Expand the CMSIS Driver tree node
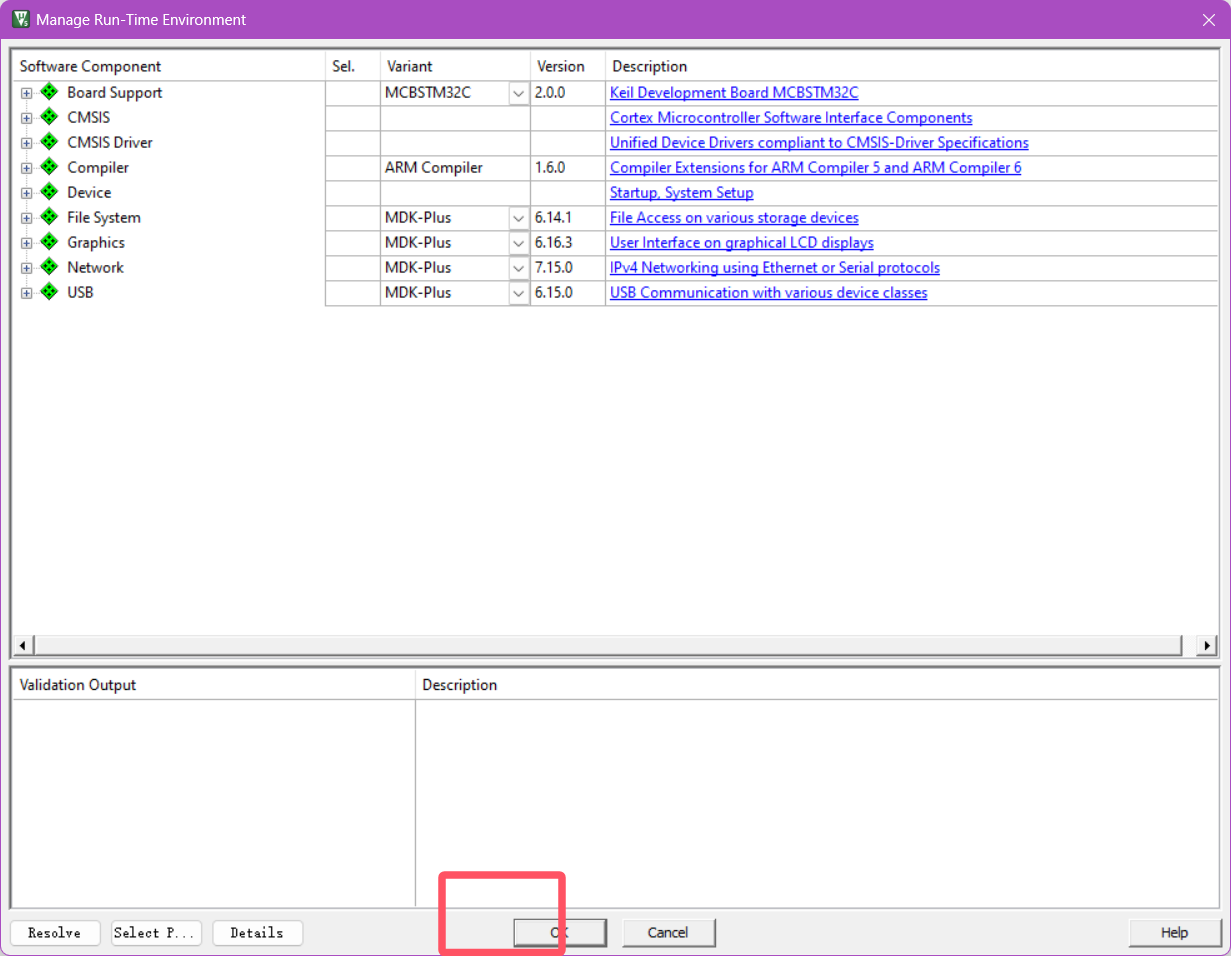Screen dimensions: 1231x956 [27, 143]
